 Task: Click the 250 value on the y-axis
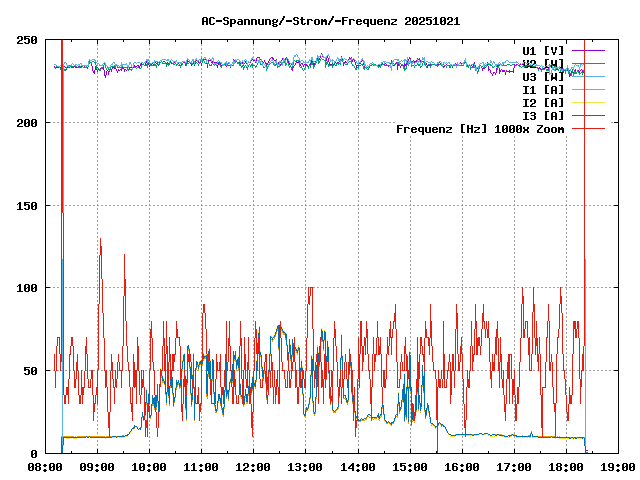tap(28, 40)
